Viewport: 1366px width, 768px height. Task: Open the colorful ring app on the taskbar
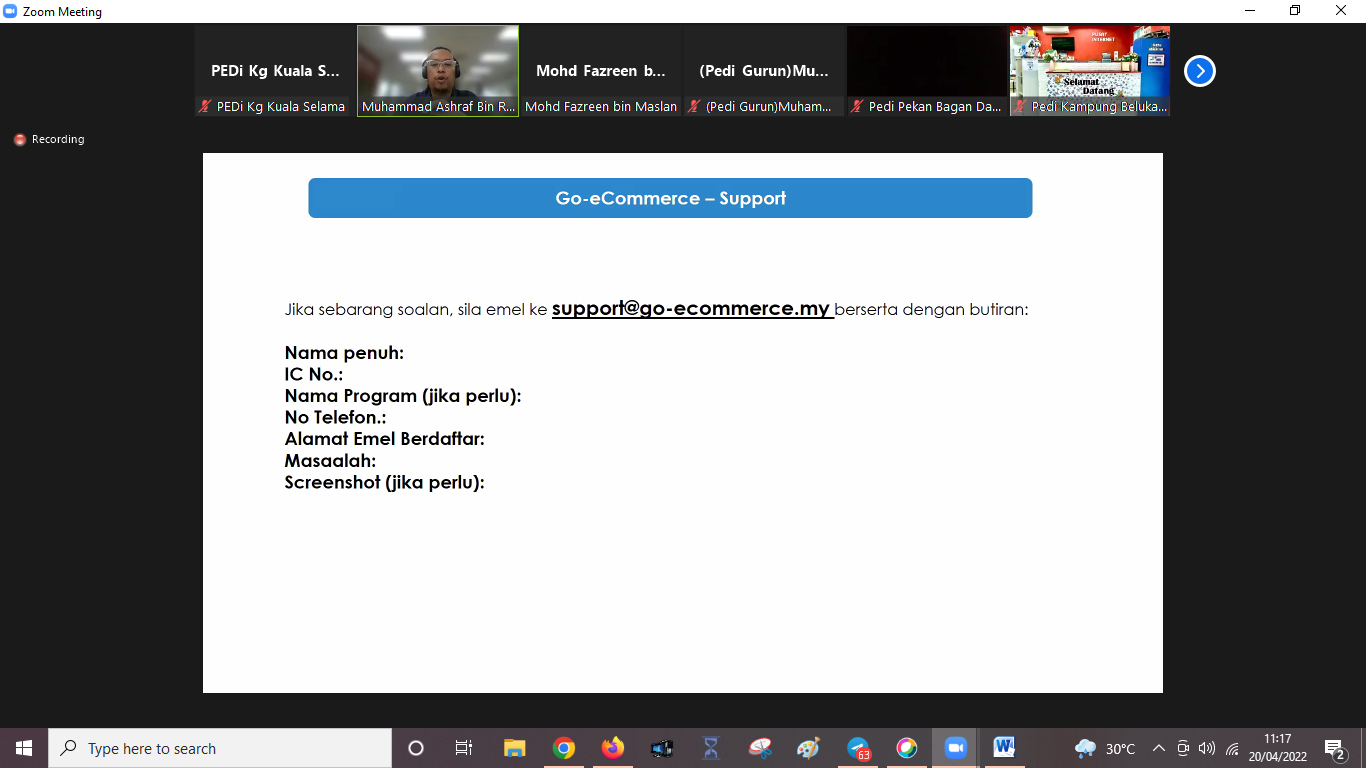907,748
